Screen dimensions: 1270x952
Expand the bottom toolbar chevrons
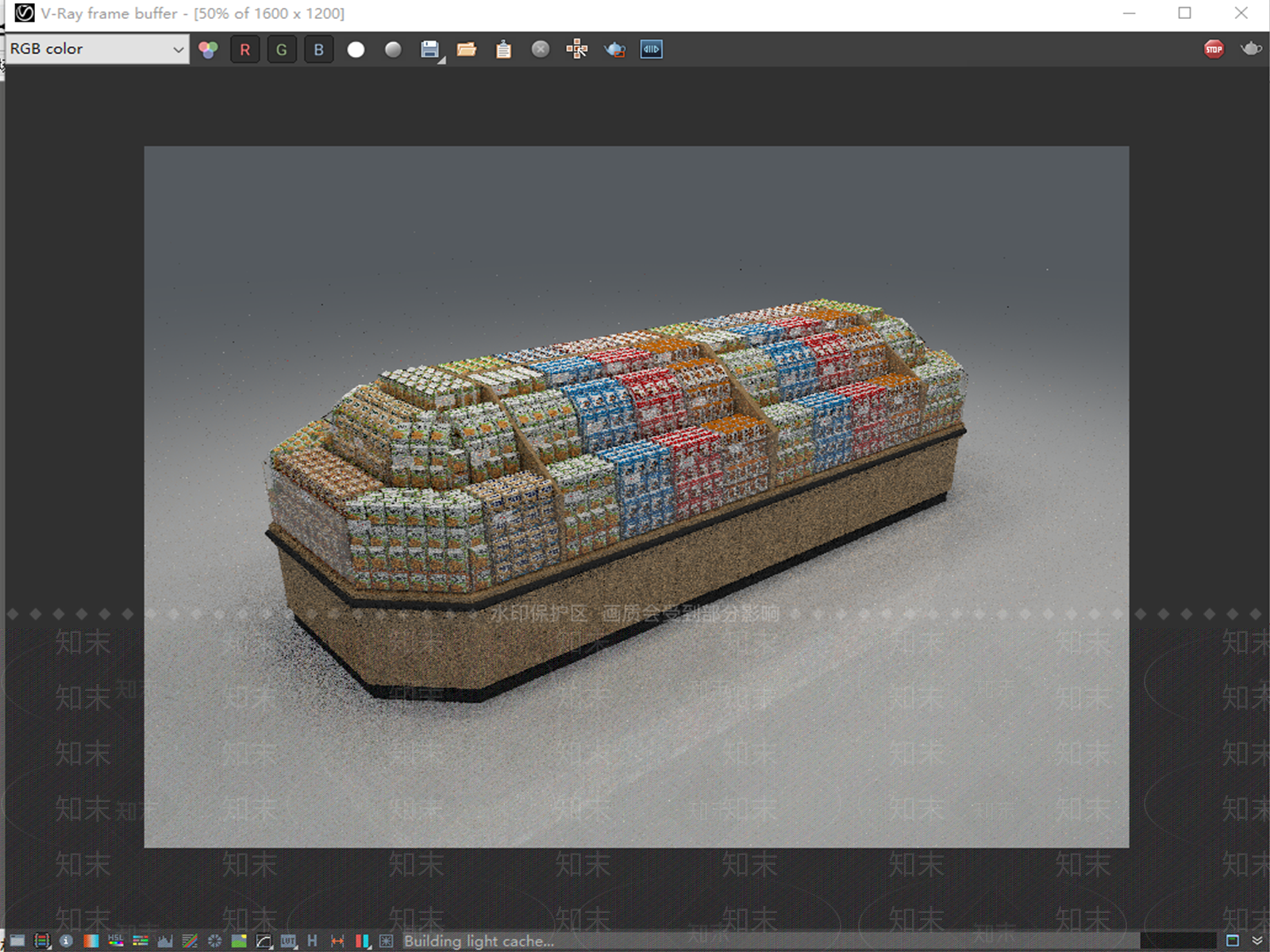1257,941
